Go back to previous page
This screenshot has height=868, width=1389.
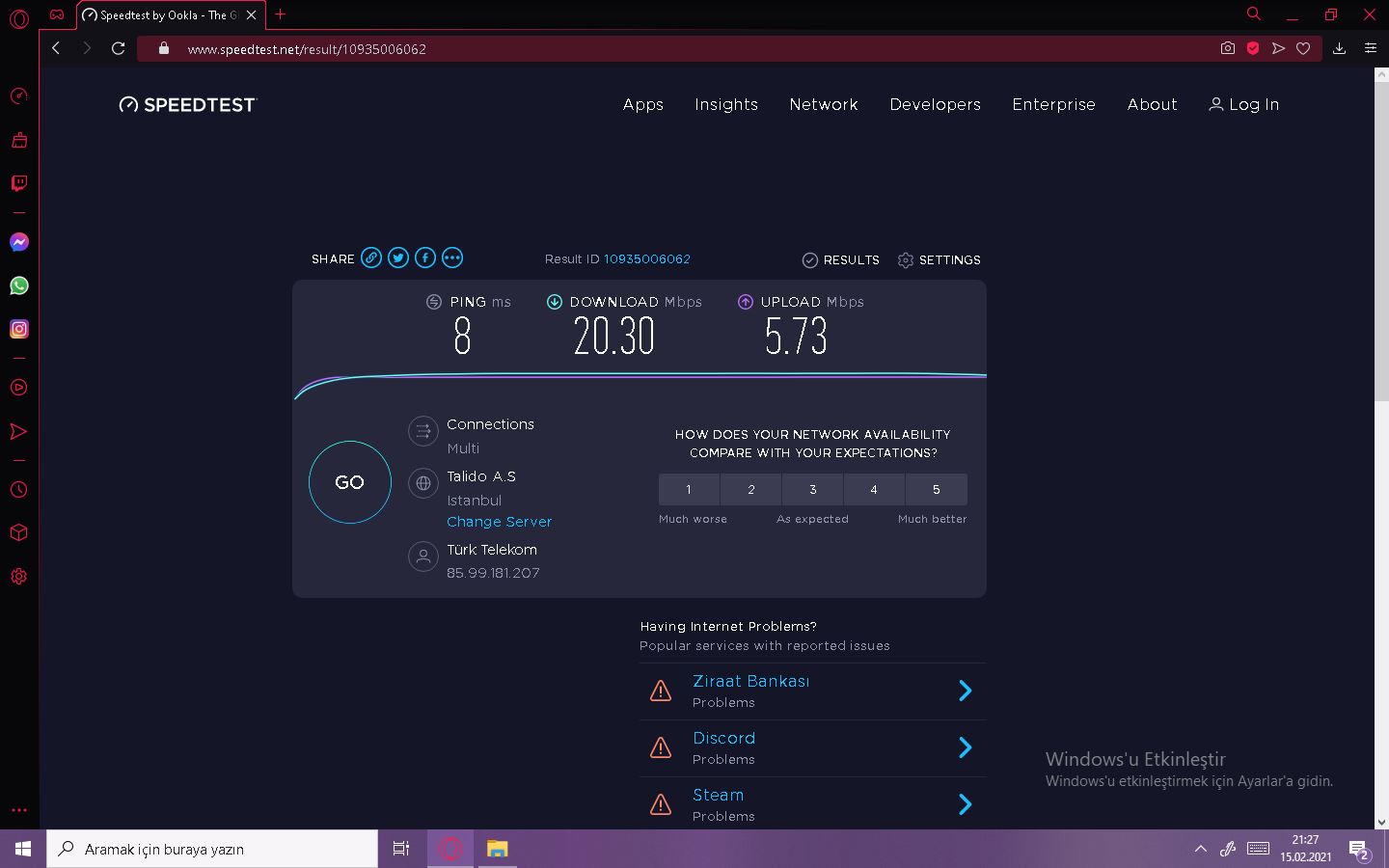click(56, 48)
